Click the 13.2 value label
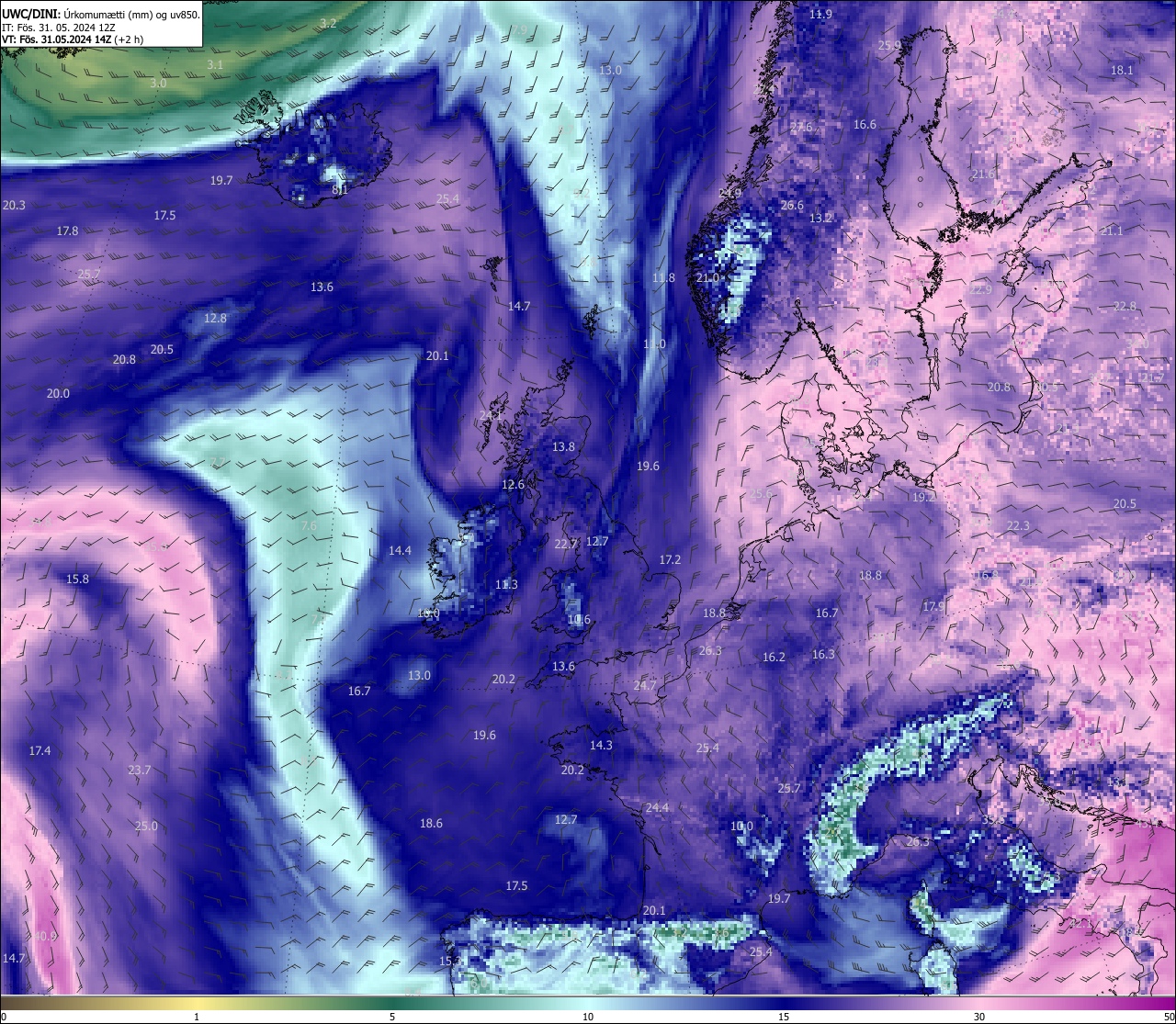The width and height of the screenshot is (1176, 1024). [x=820, y=219]
